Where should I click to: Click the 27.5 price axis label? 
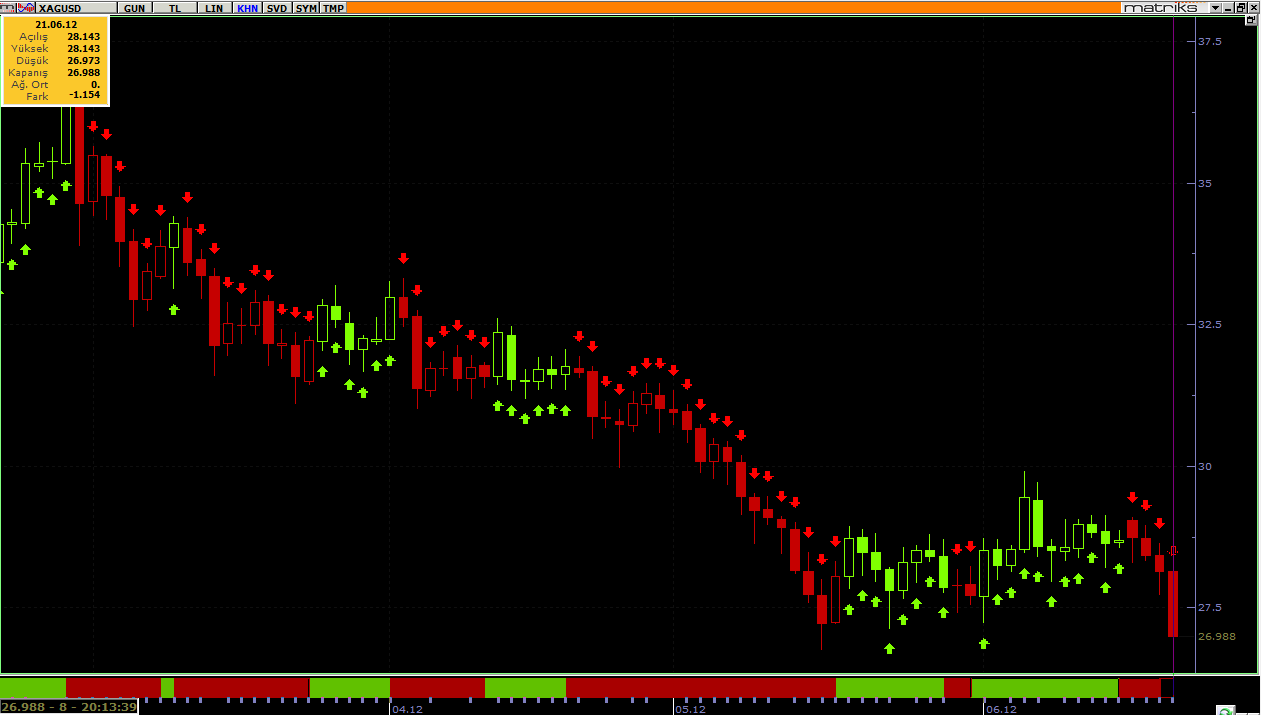tap(1210, 607)
